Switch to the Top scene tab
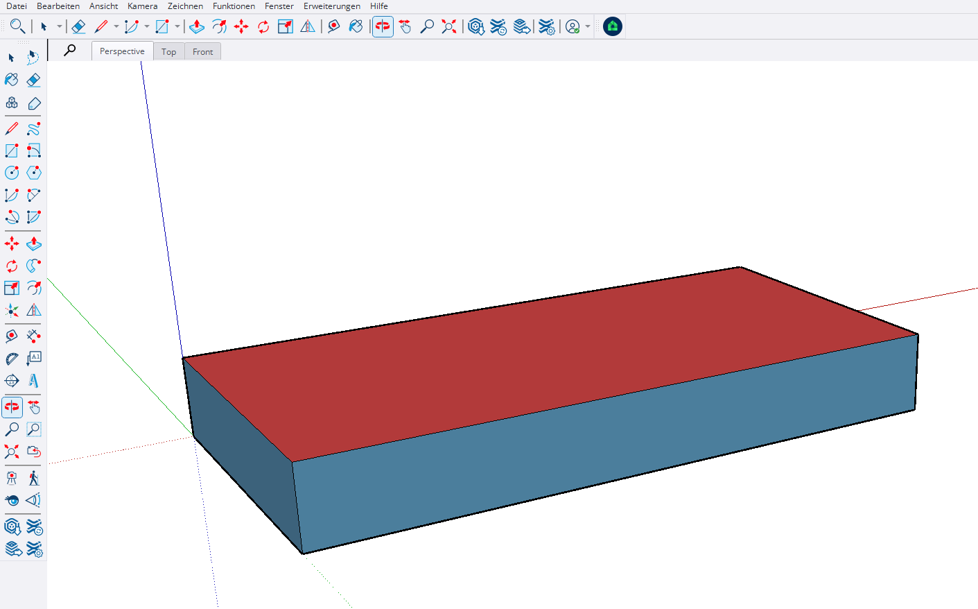This screenshot has width=978, height=609. click(169, 52)
